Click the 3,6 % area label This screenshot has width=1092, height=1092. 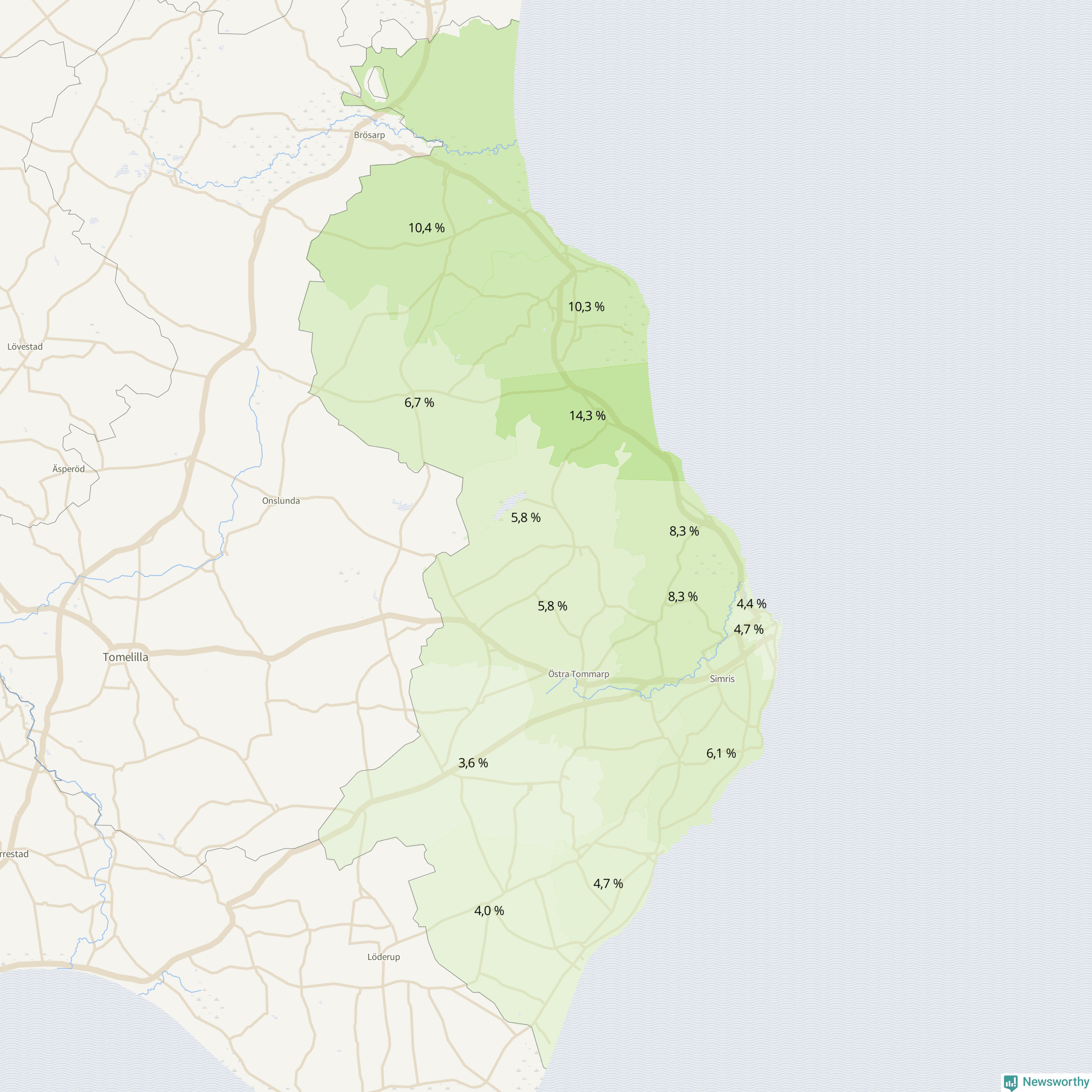[x=473, y=763]
